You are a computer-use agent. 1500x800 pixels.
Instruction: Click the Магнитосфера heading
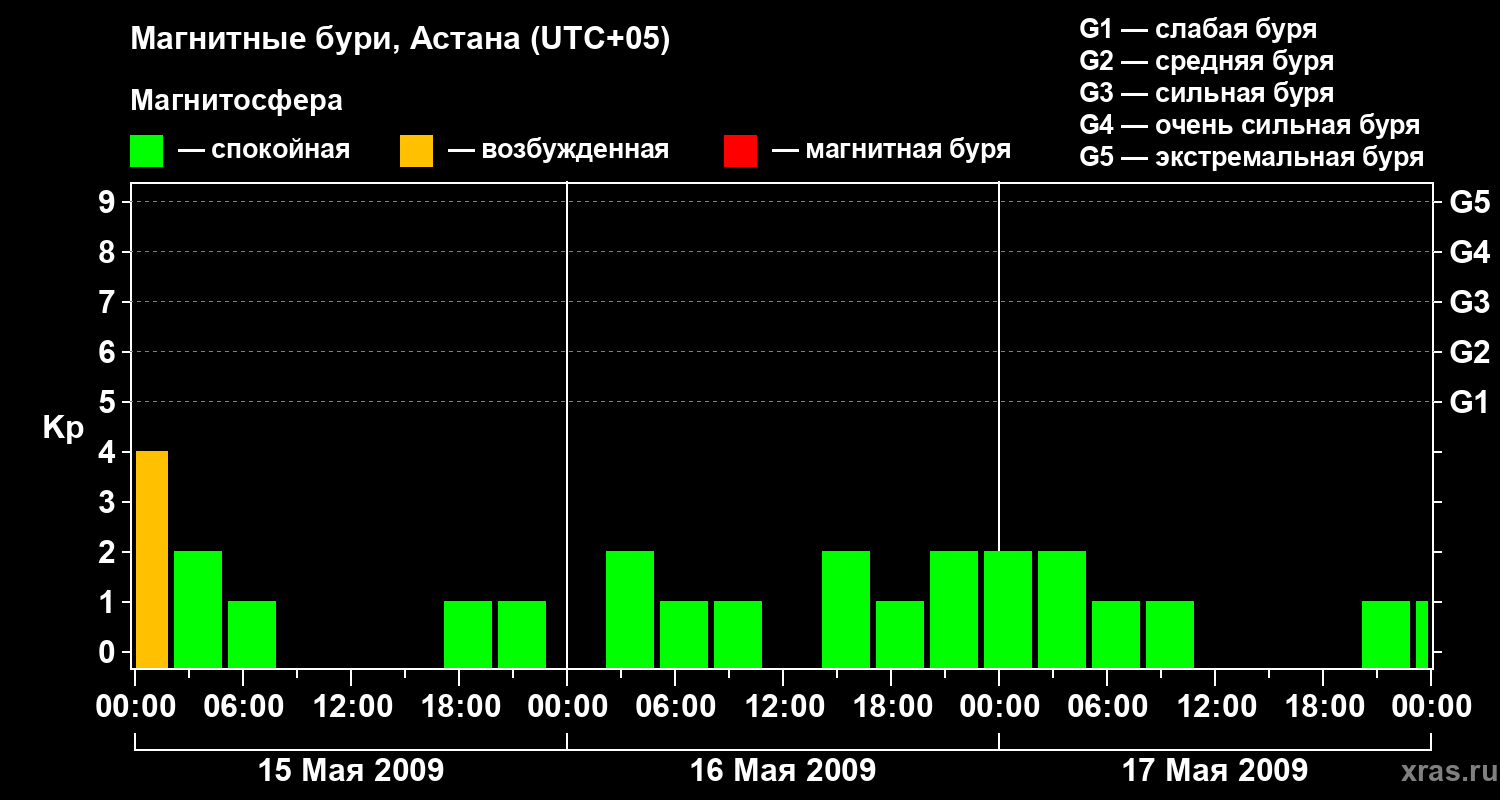click(236, 101)
